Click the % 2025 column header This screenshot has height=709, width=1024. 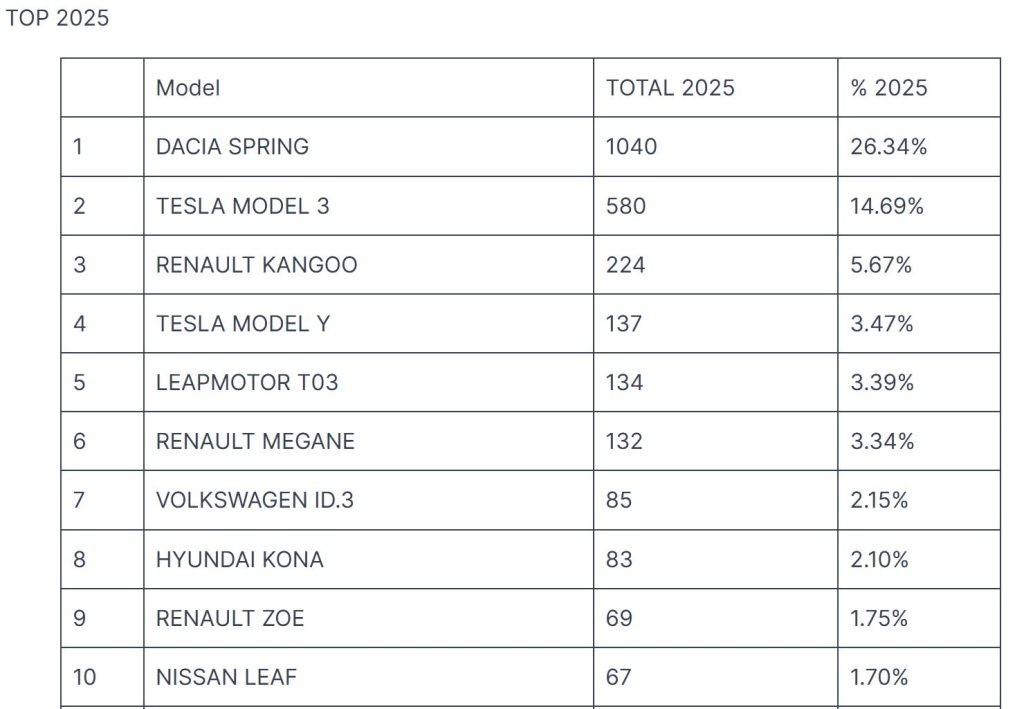point(889,88)
